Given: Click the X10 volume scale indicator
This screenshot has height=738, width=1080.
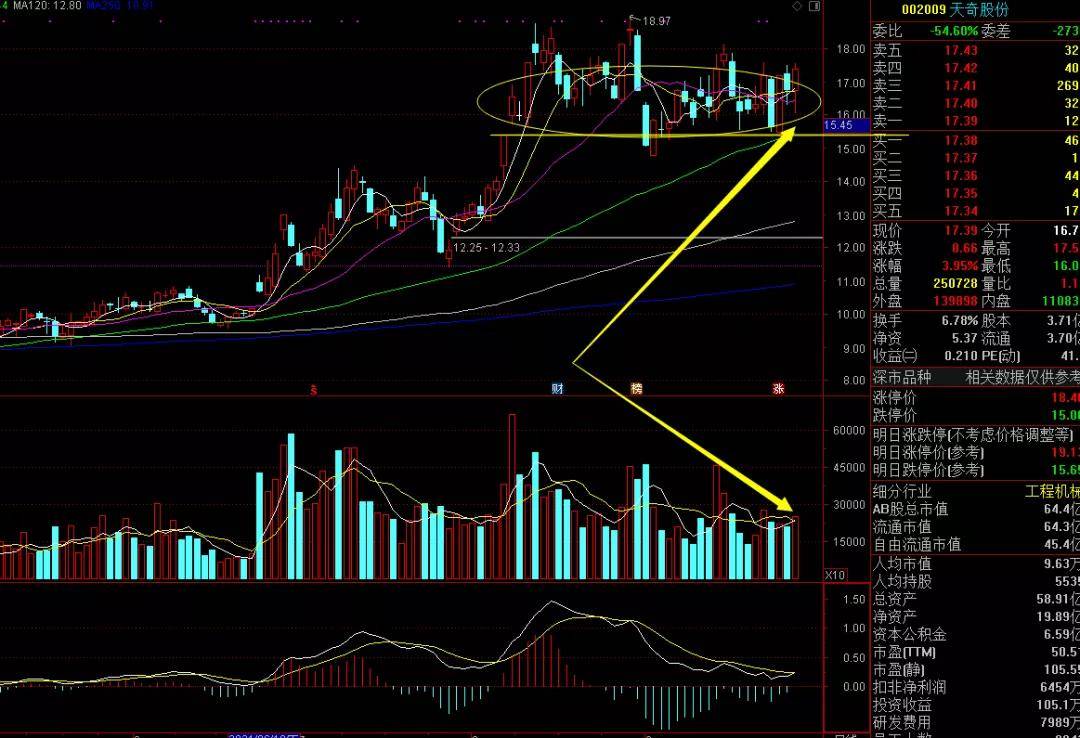Looking at the screenshot, I should [835, 575].
